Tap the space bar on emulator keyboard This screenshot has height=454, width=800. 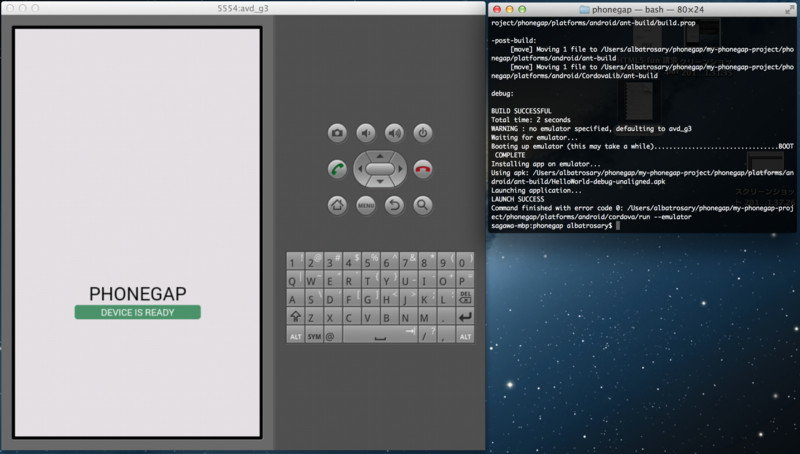pos(380,335)
